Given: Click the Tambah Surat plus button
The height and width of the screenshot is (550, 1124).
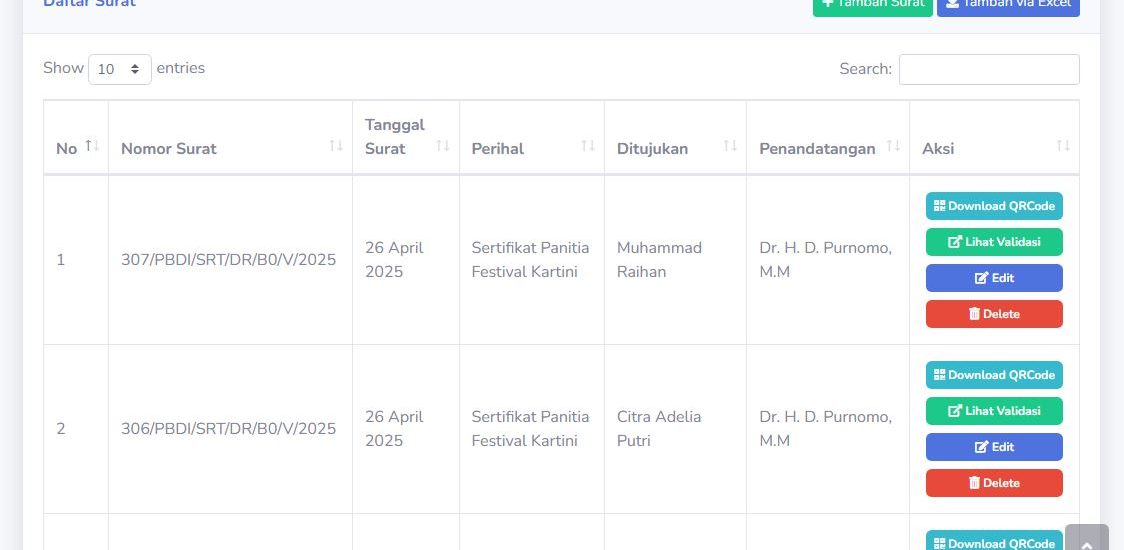Looking at the screenshot, I should click(872, 5).
